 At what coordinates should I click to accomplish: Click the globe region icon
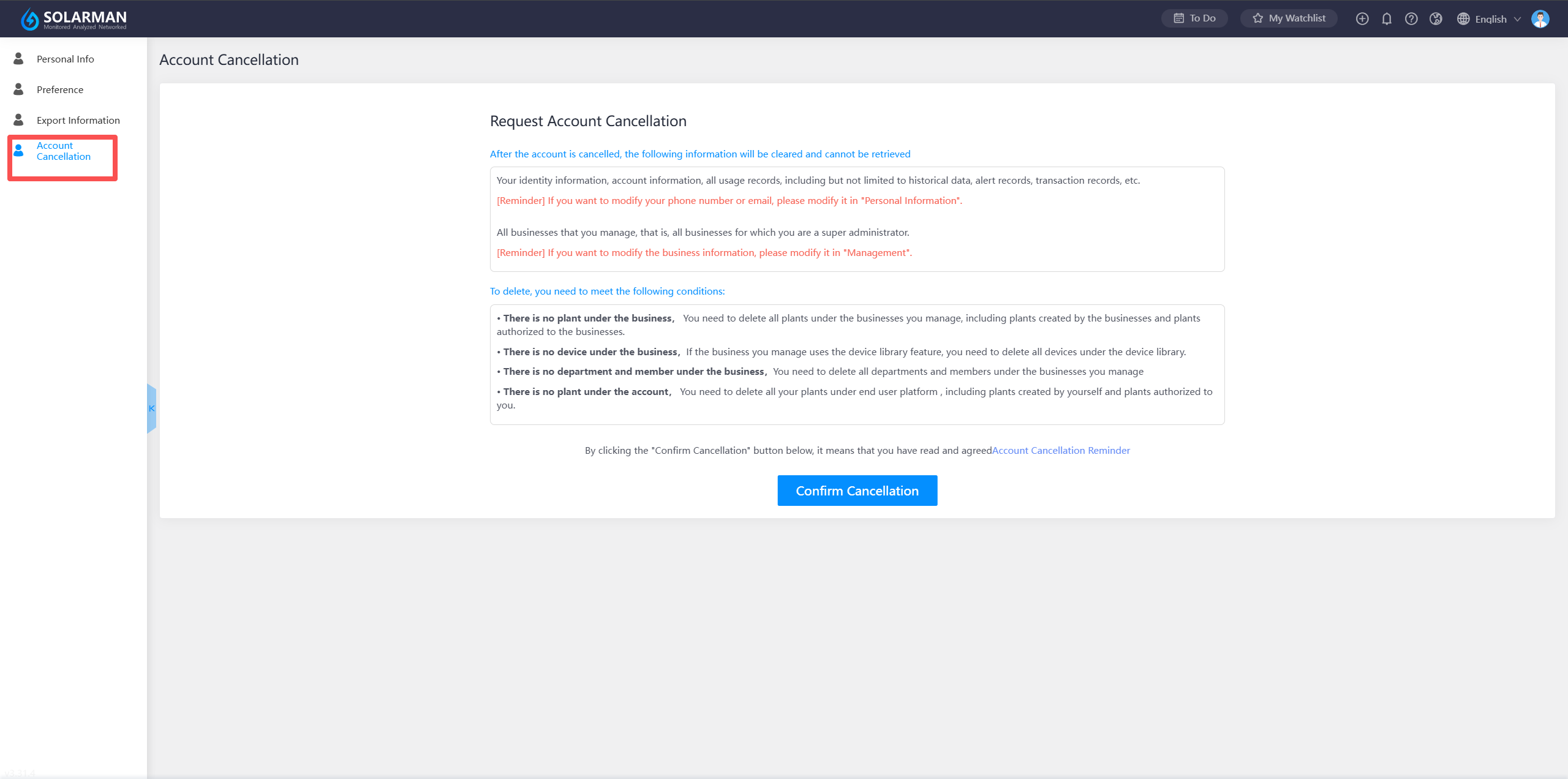click(x=1436, y=19)
